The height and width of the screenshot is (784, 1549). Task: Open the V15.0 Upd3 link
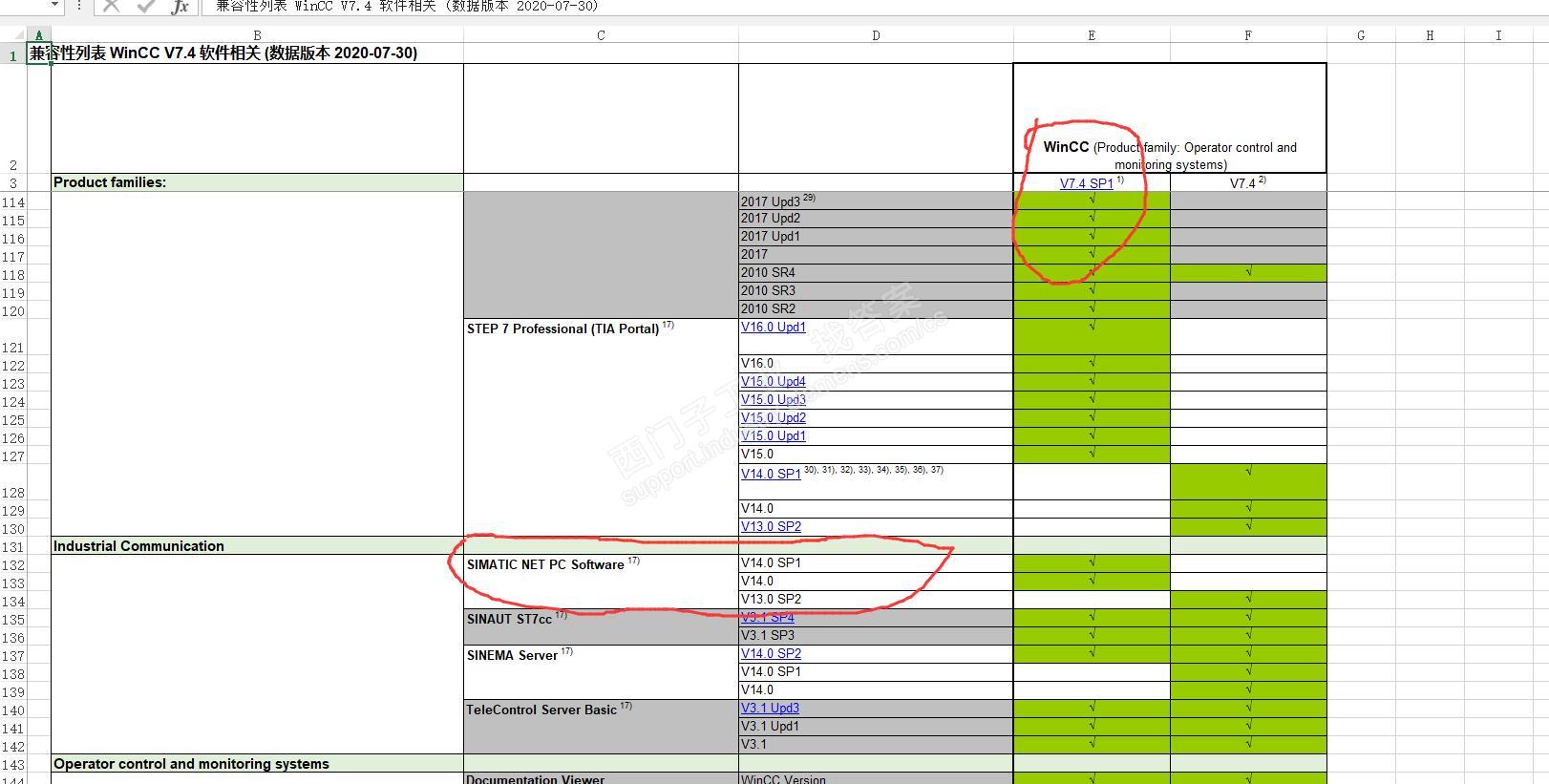coord(774,400)
